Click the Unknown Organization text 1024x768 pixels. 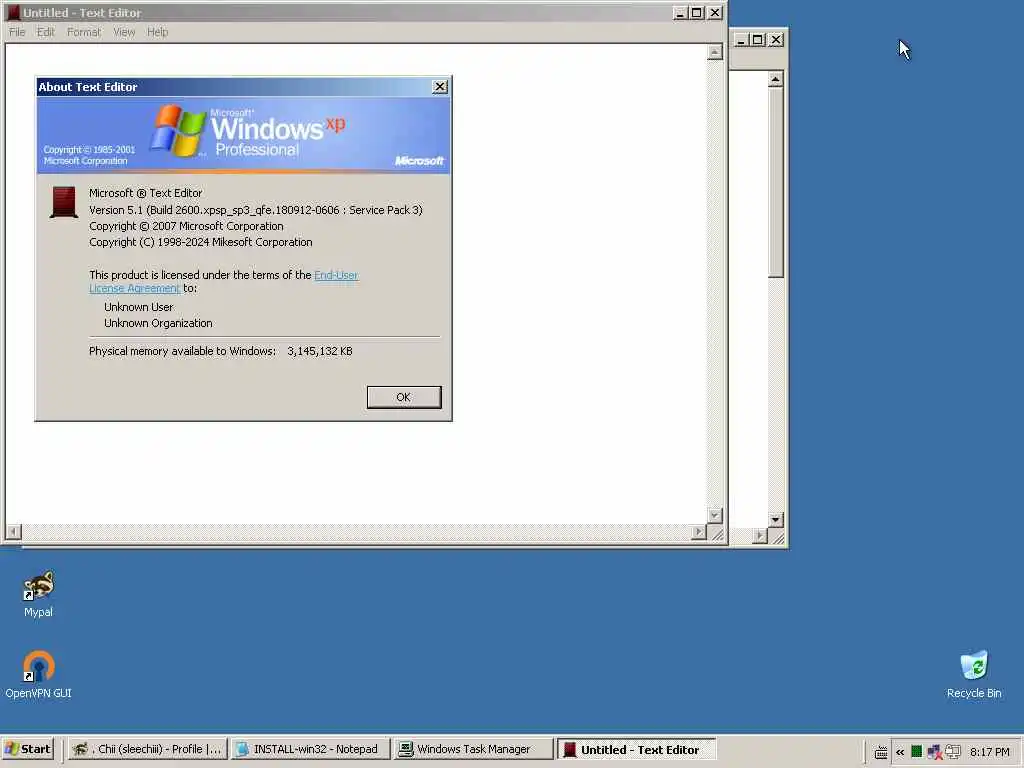[x=158, y=323]
